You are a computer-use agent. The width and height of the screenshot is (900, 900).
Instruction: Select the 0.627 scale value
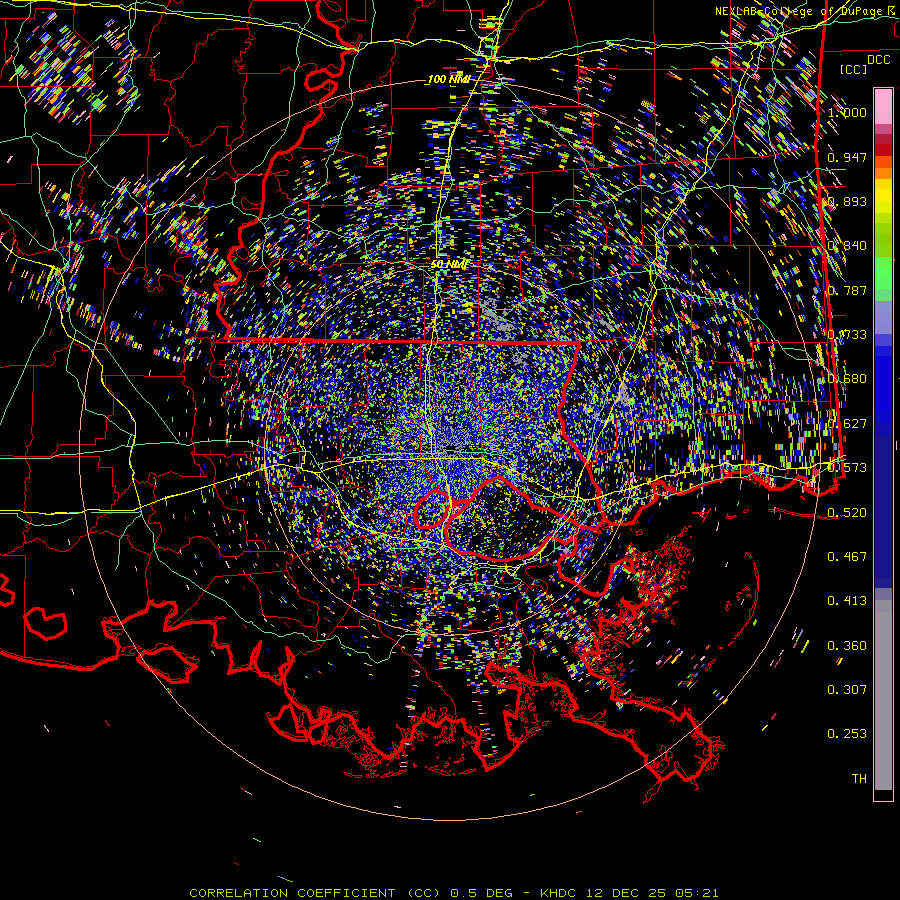tap(847, 424)
